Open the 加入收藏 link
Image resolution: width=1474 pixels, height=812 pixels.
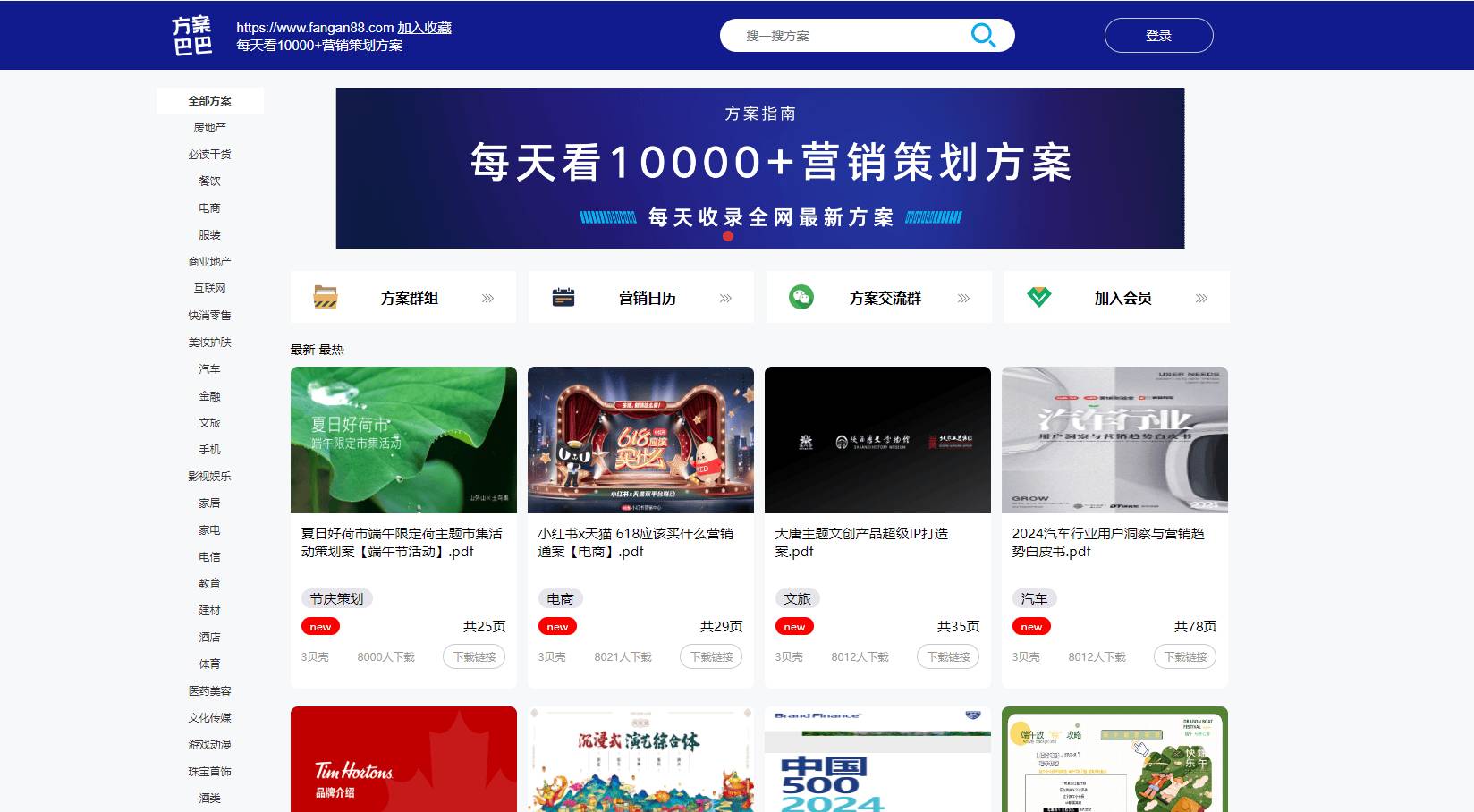(x=424, y=27)
